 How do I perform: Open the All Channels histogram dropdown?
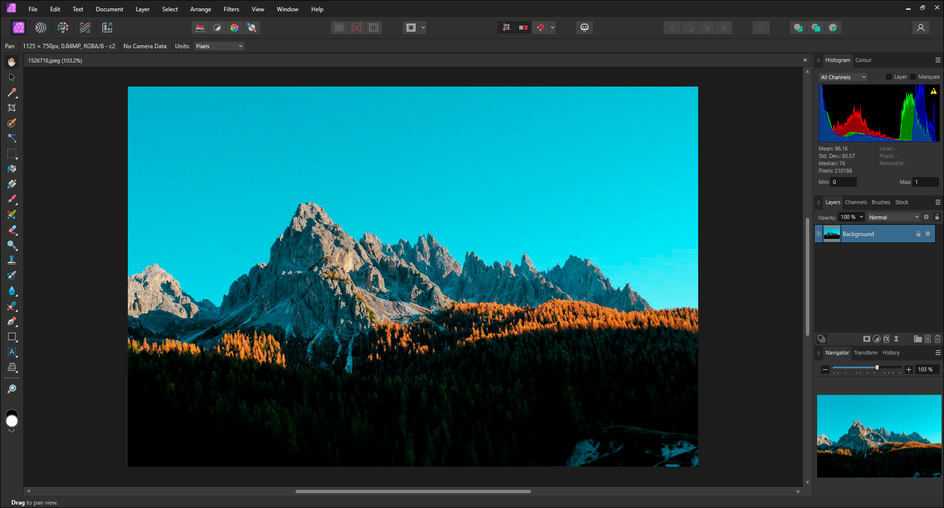(843, 77)
